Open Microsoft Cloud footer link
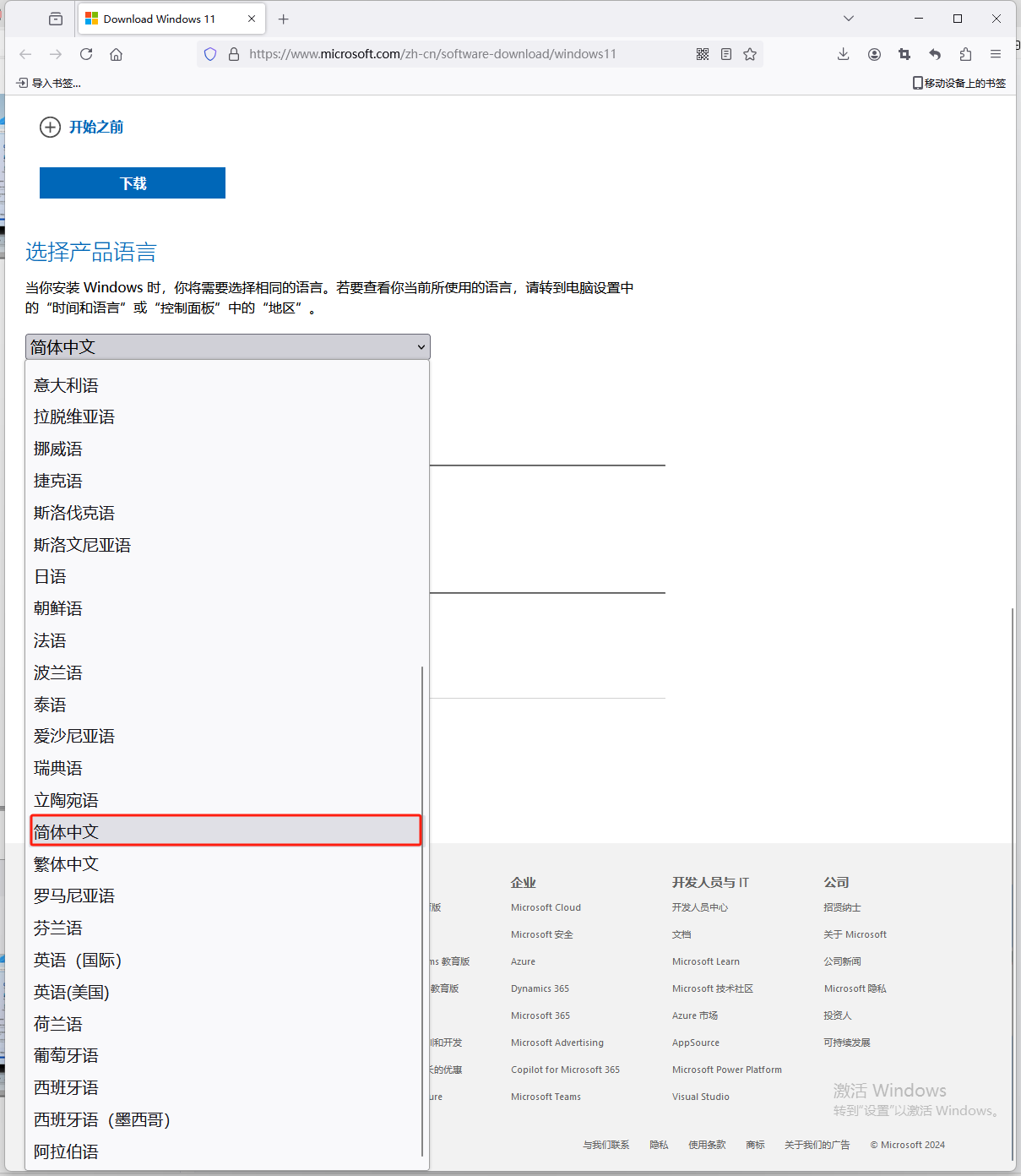Screen dimensions: 1021x1176 tap(546, 907)
